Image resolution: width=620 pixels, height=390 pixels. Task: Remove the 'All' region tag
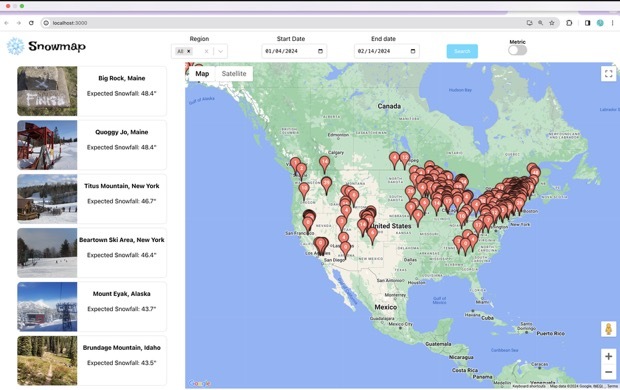point(189,51)
